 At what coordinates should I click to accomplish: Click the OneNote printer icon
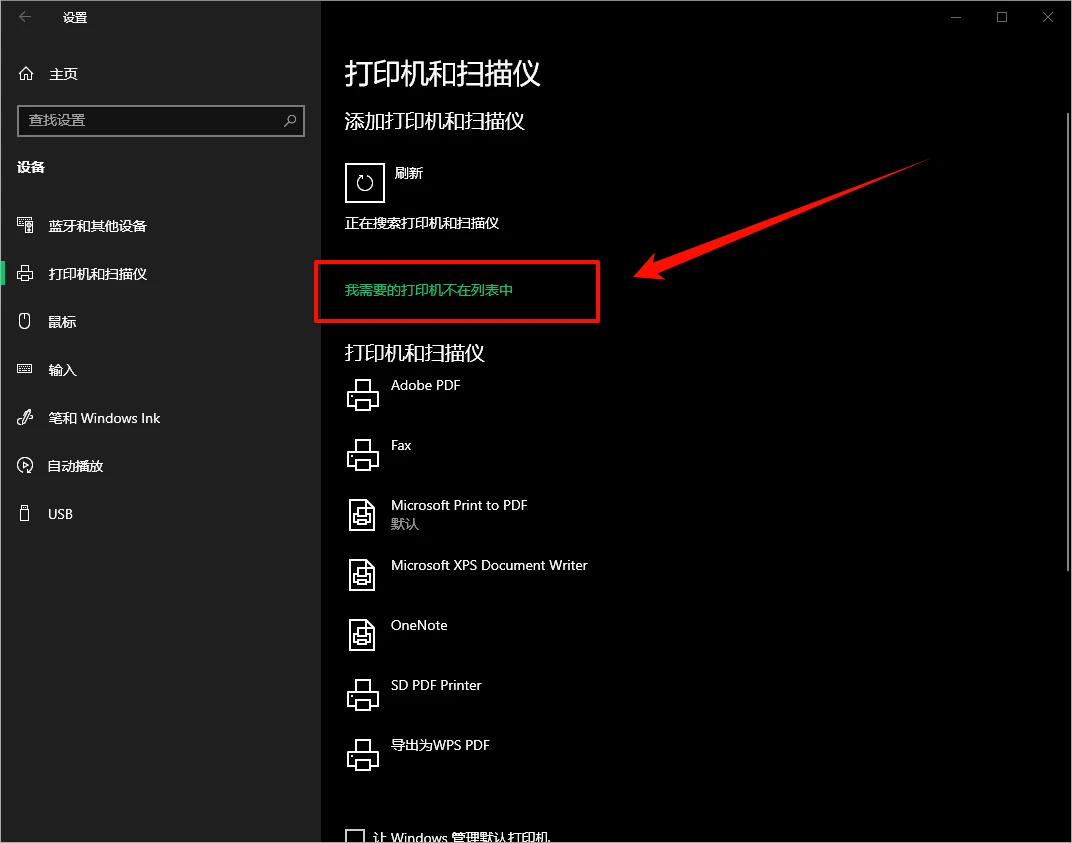pyautogui.click(x=362, y=635)
